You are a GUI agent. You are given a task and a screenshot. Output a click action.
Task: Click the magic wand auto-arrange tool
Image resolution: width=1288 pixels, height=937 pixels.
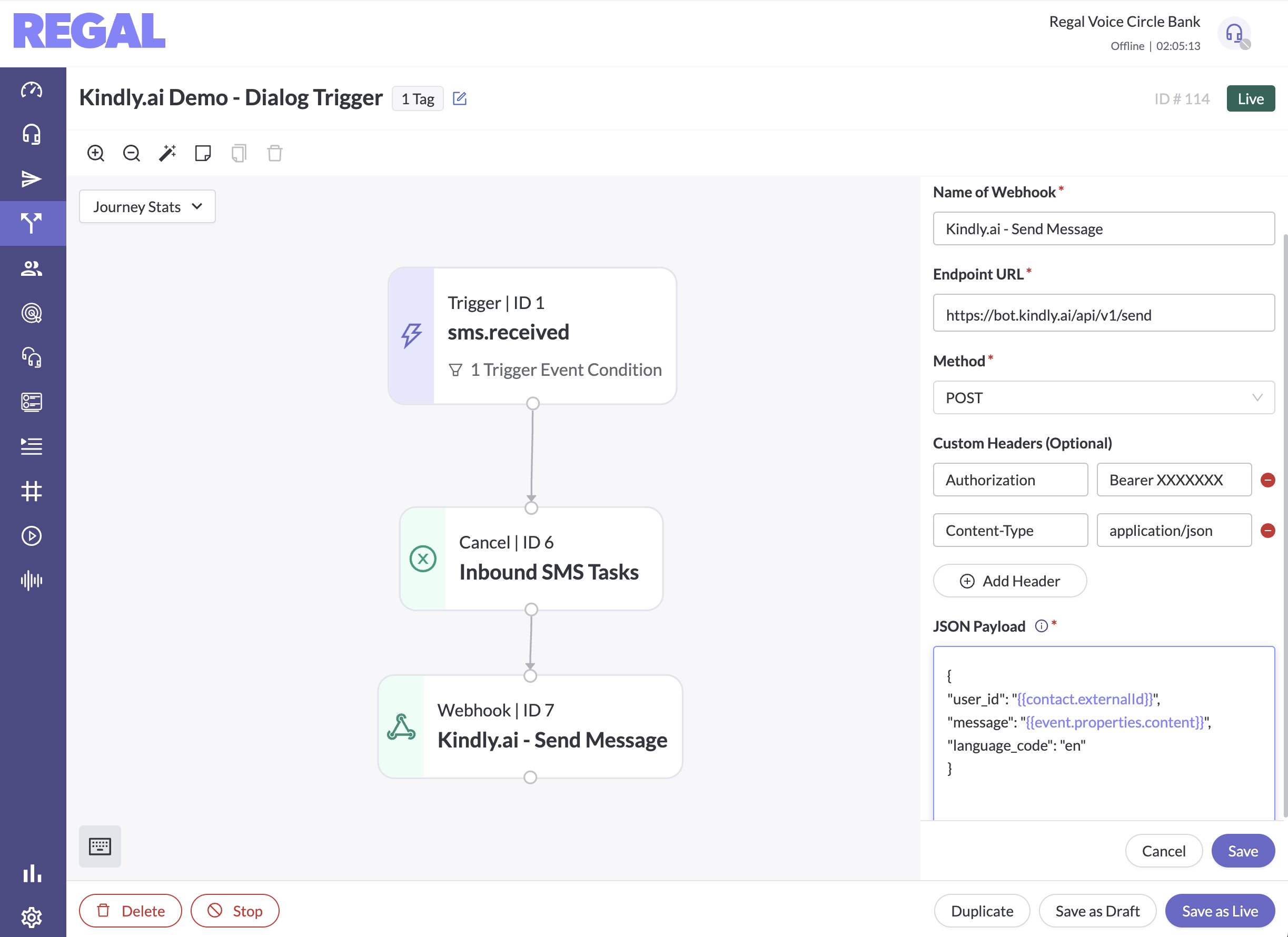pos(167,153)
